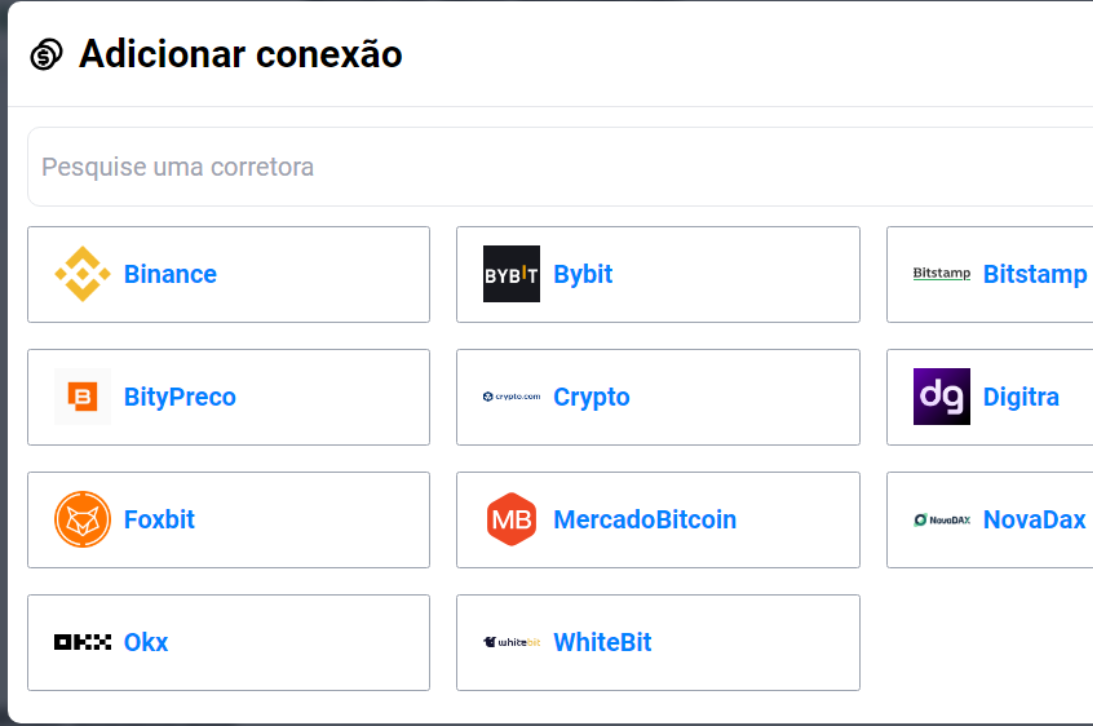Viewport: 1093px width, 726px height.
Task: Click the Crypto.com logo icon
Action: pos(510,396)
